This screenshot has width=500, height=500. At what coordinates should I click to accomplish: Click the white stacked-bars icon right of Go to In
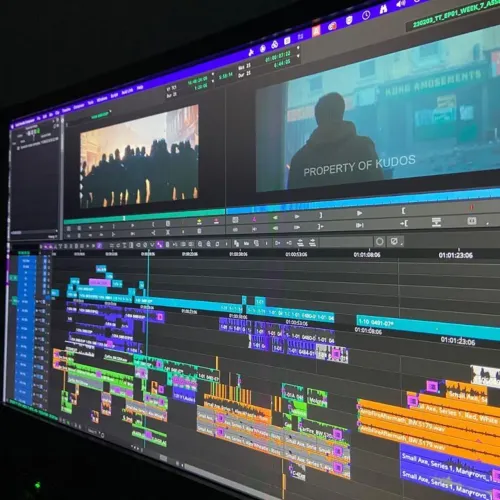pyautogui.click(x=436, y=222)
